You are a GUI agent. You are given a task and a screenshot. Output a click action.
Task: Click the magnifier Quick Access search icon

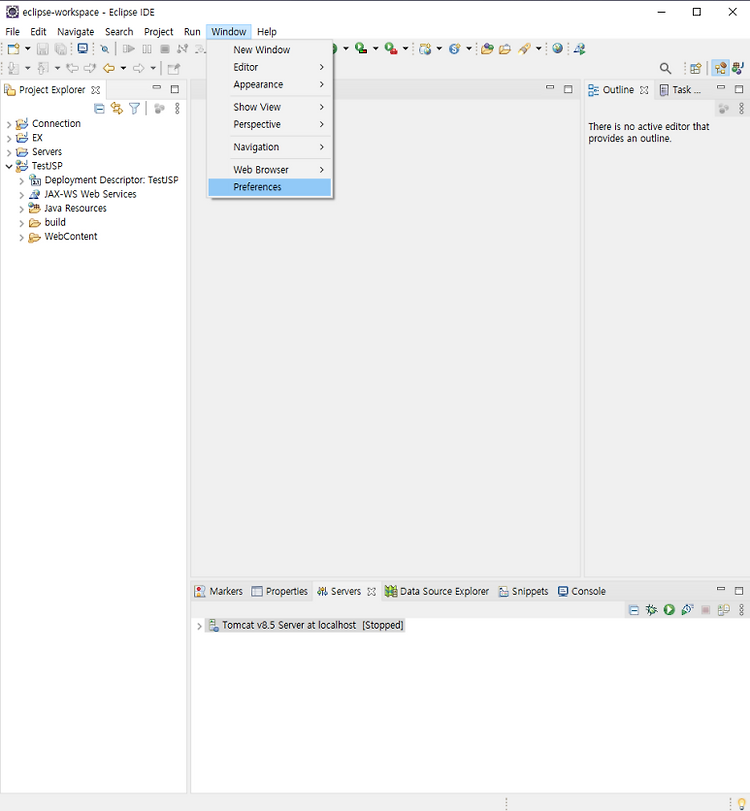(665, 68)
